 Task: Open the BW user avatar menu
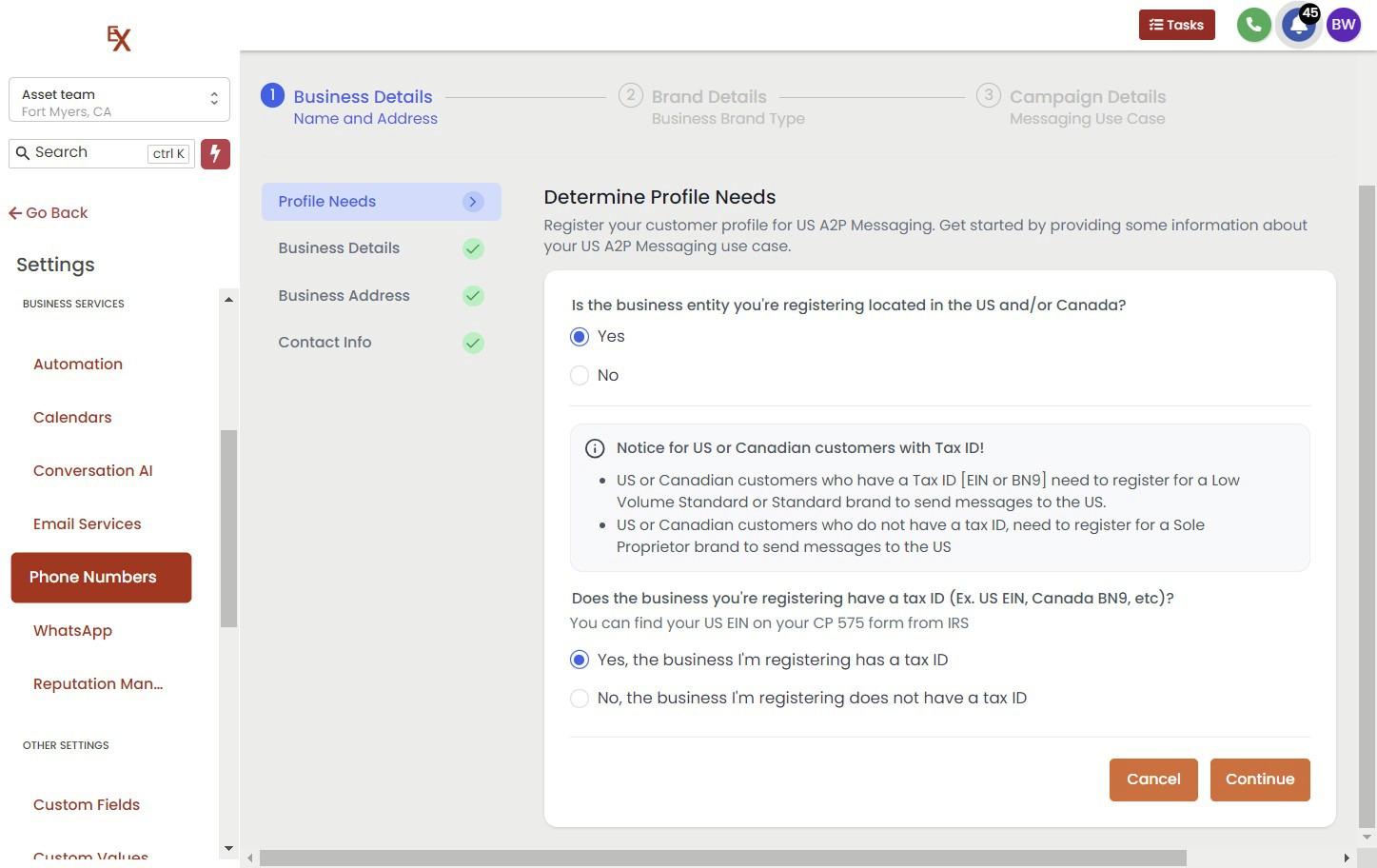(1343, 25)
